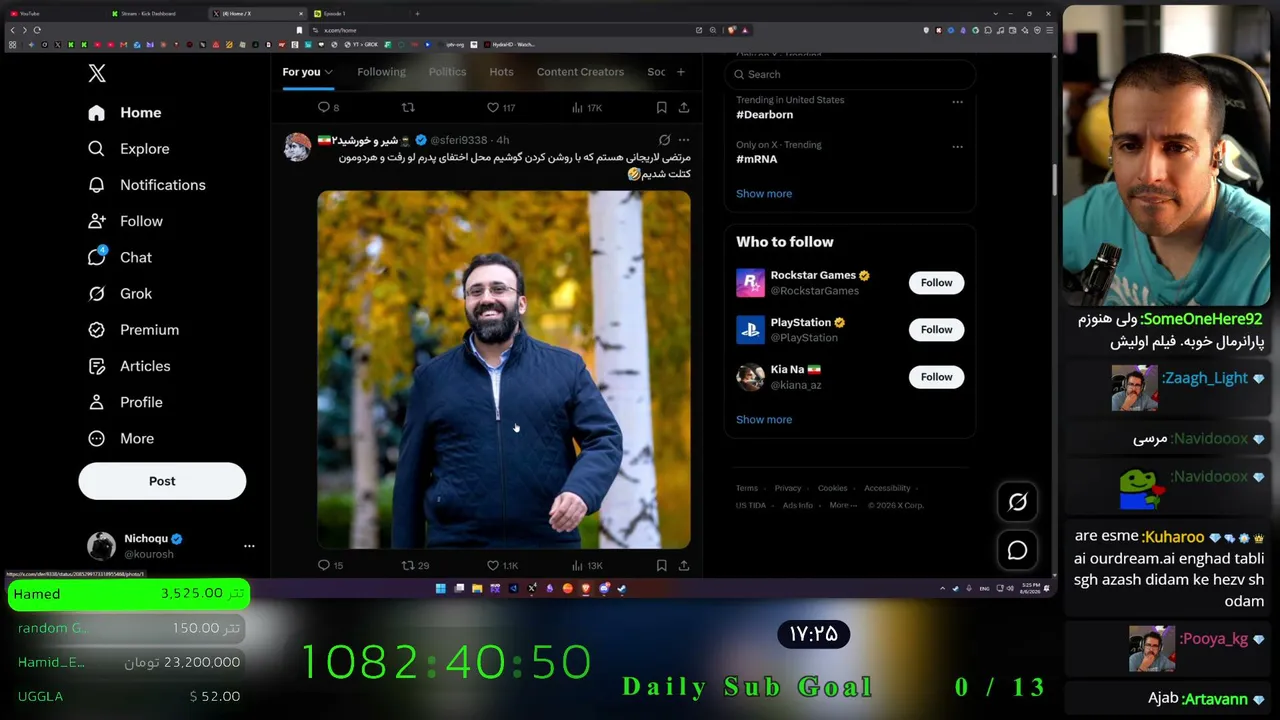Open the #mRNA trending topic

pyautogui.click(x=756, y=159)
